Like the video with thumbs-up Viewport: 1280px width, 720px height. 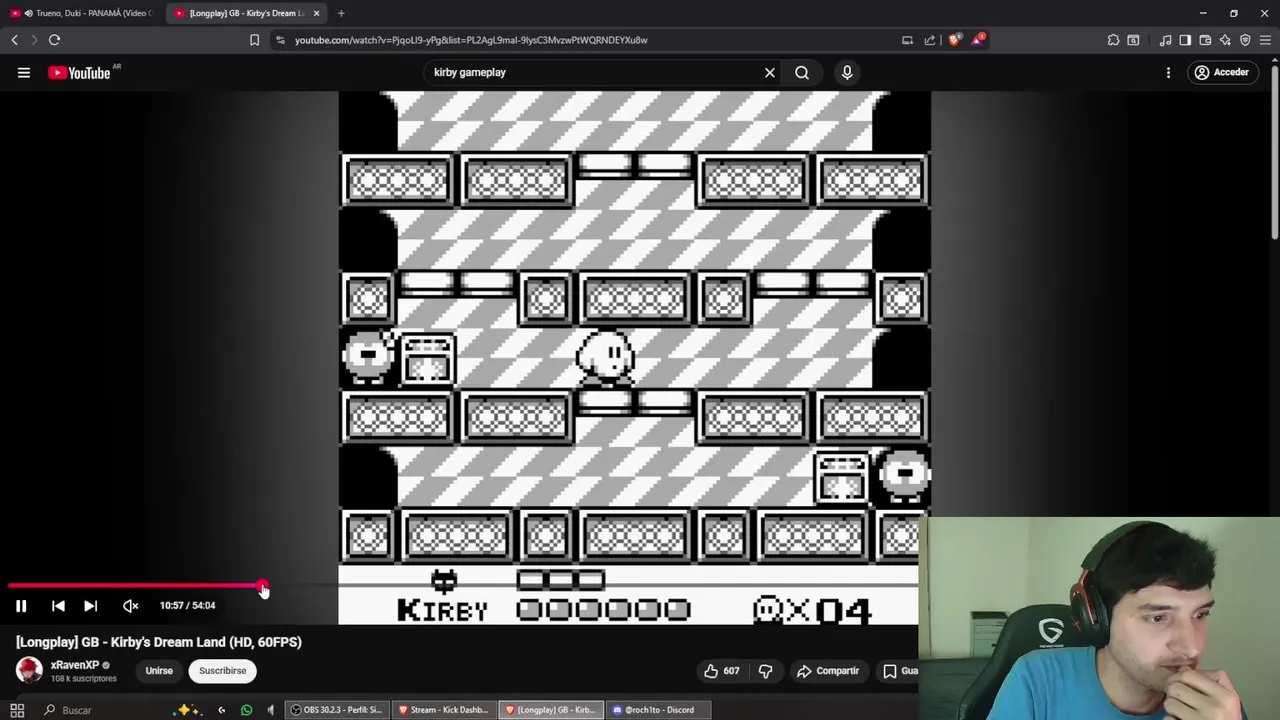click(721, 671)
